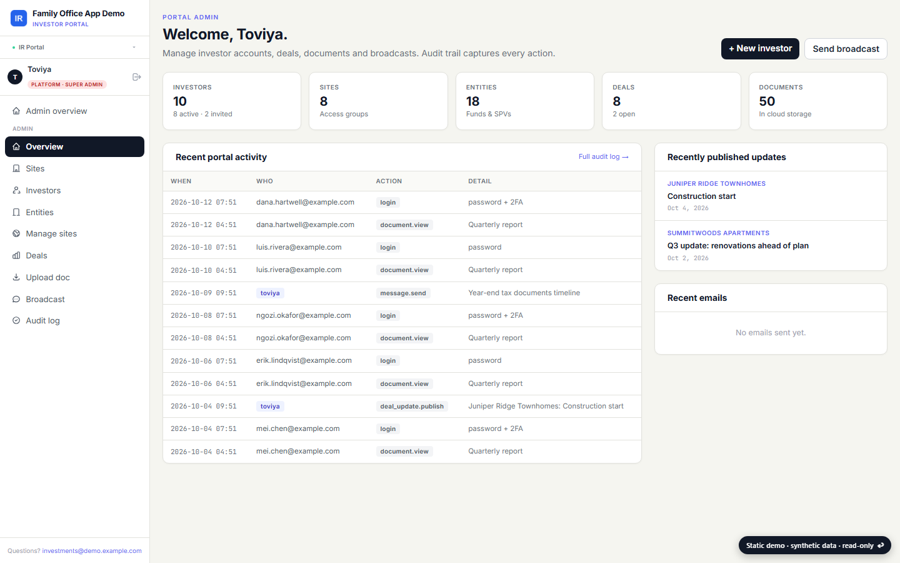Click the WHEN column header
900x563 pixels.
181,181
